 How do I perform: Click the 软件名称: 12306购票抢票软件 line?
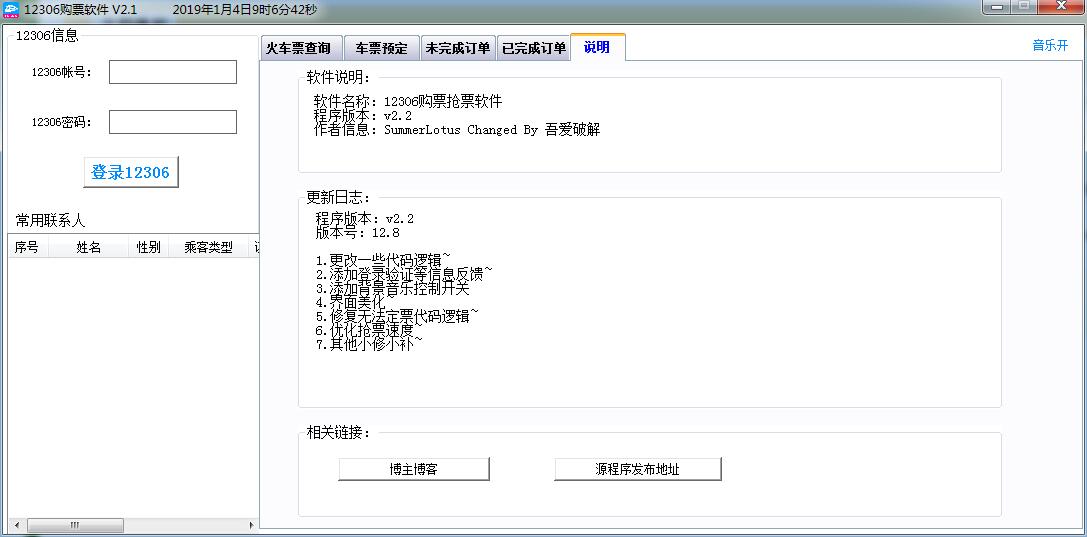point(408,101)
